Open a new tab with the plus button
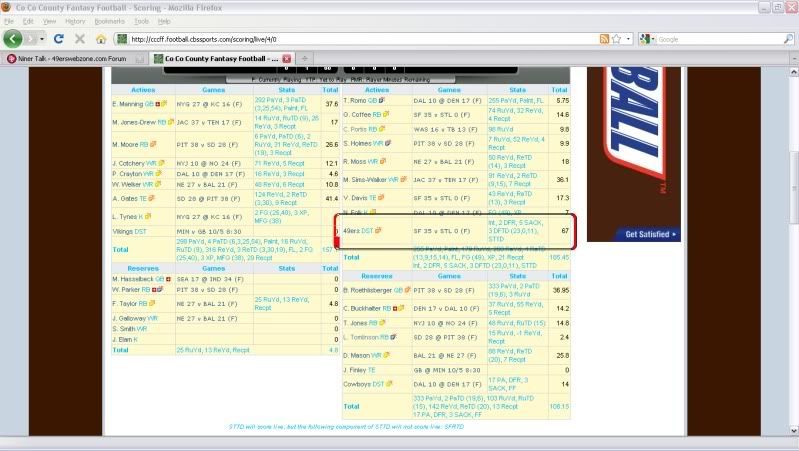Image resolution: width=799 pixels, height=451 pixels. click(x=304, y=59)
